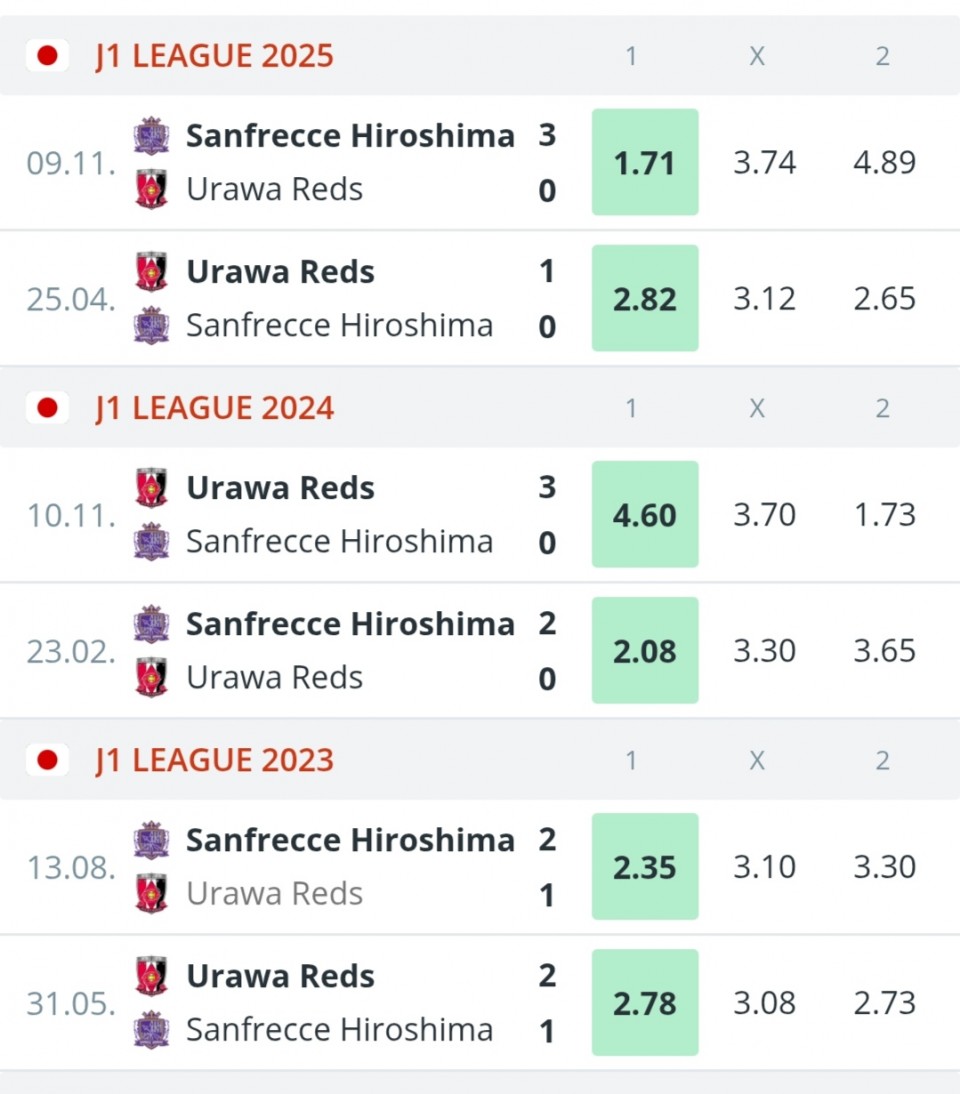Image resolution: width=960 pixels, height=1094 pixels.
Task: Open the J1 LEAGUE 2025 competition link
Action: [x=215, y=56]
